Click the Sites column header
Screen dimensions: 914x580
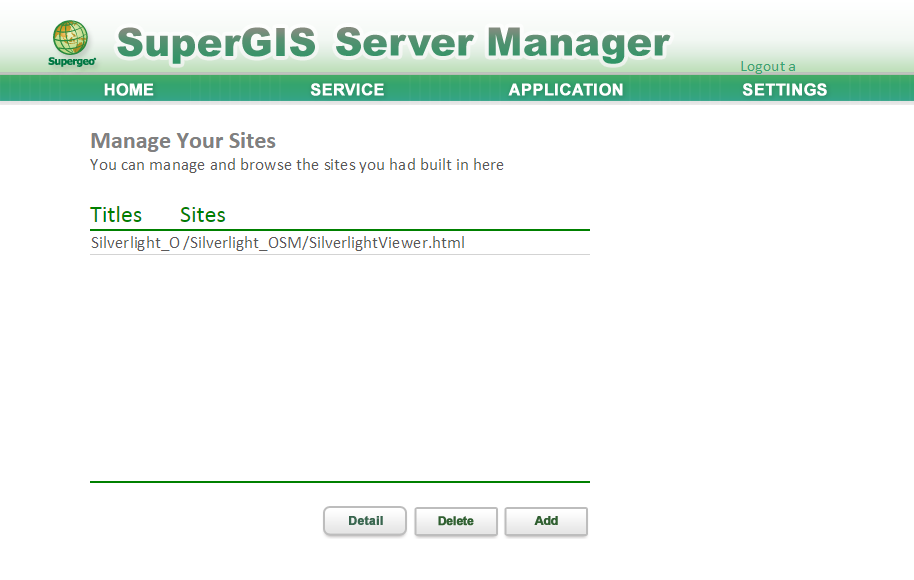coord(202,215)
